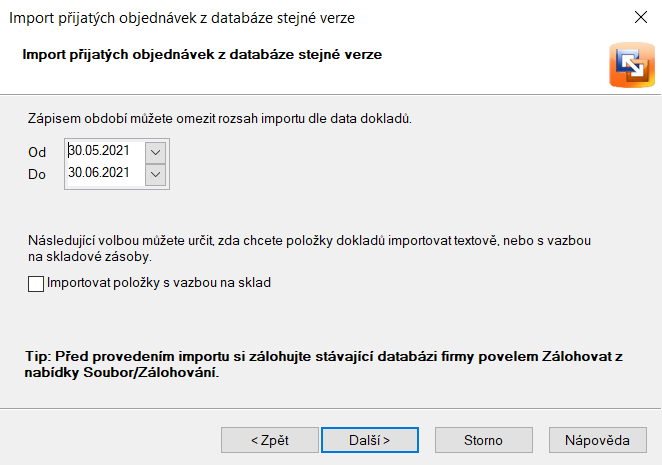Open help via Nápověda button
The width and height of the screenshot is (662, 465).
[x=597, y=440]
